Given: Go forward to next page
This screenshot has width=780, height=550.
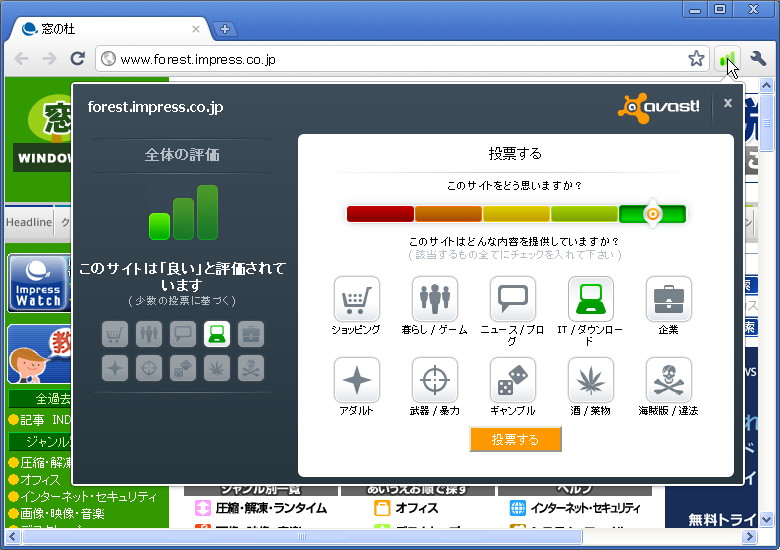Looking at the screenshot, I should click(49, 59).
